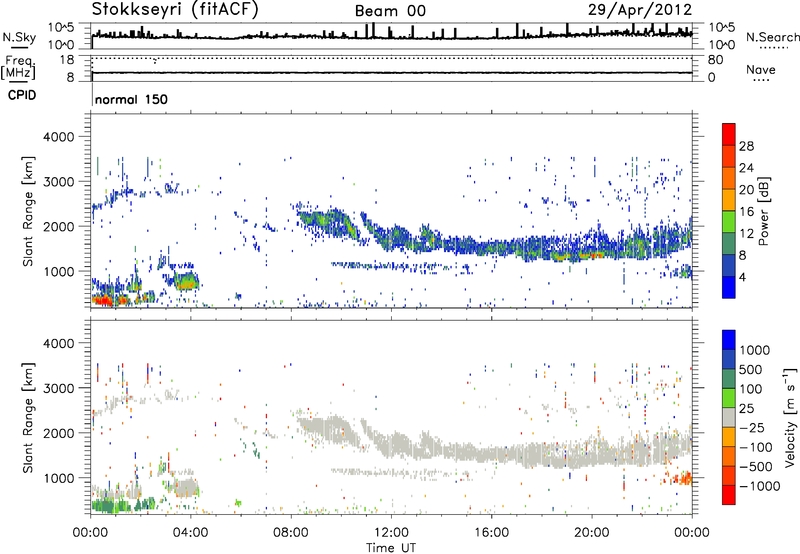Click the '4' tick on the power colorbar
This screenshot has width=800, height=554.
pyautogui.click(x=742, y=278)
